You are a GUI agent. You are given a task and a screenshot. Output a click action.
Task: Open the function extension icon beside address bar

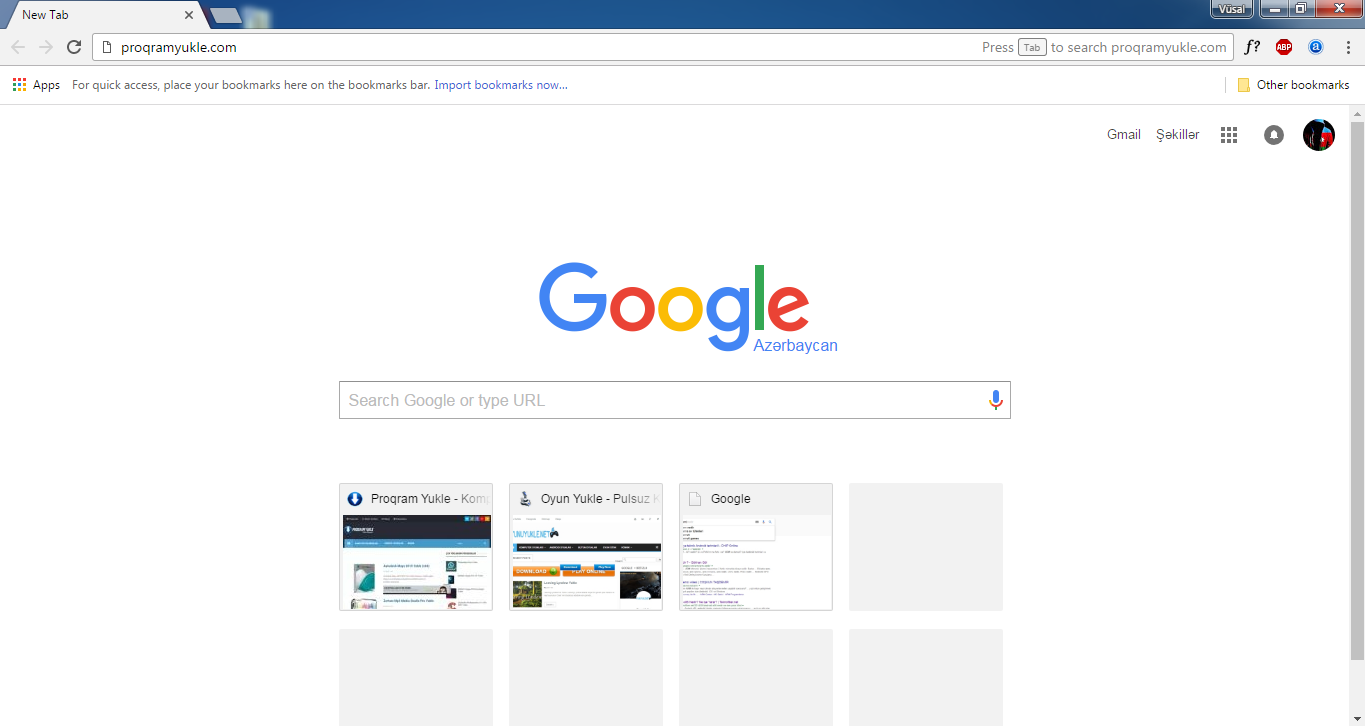(x=1252, y=46)
